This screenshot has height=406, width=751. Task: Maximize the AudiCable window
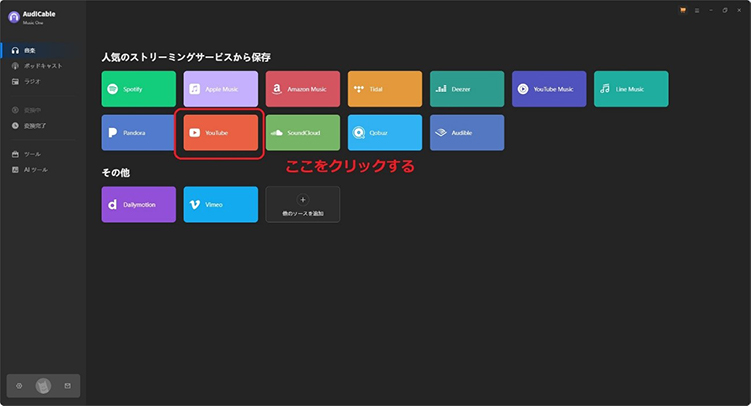(725, 11)
